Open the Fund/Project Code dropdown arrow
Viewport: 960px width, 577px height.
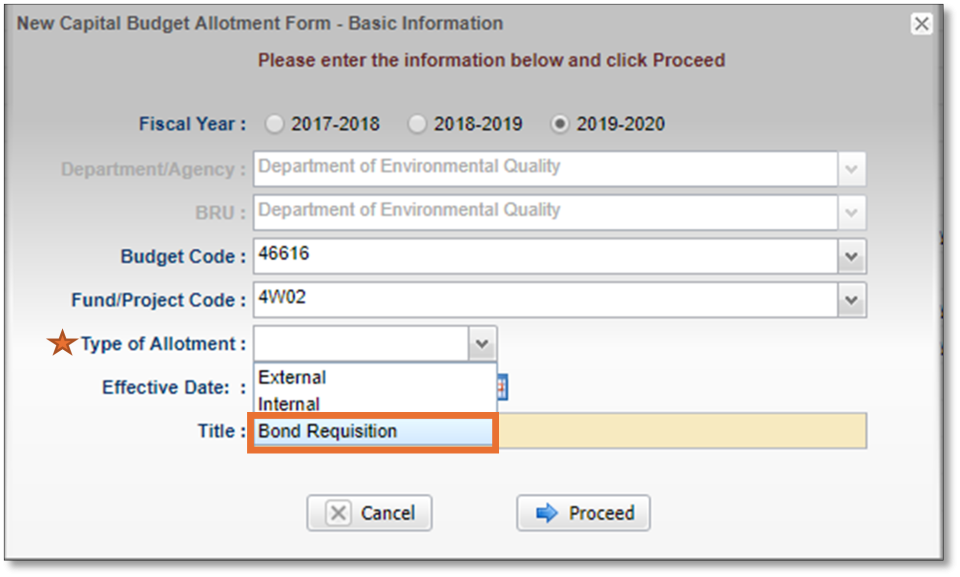click(x=851, y=300)
